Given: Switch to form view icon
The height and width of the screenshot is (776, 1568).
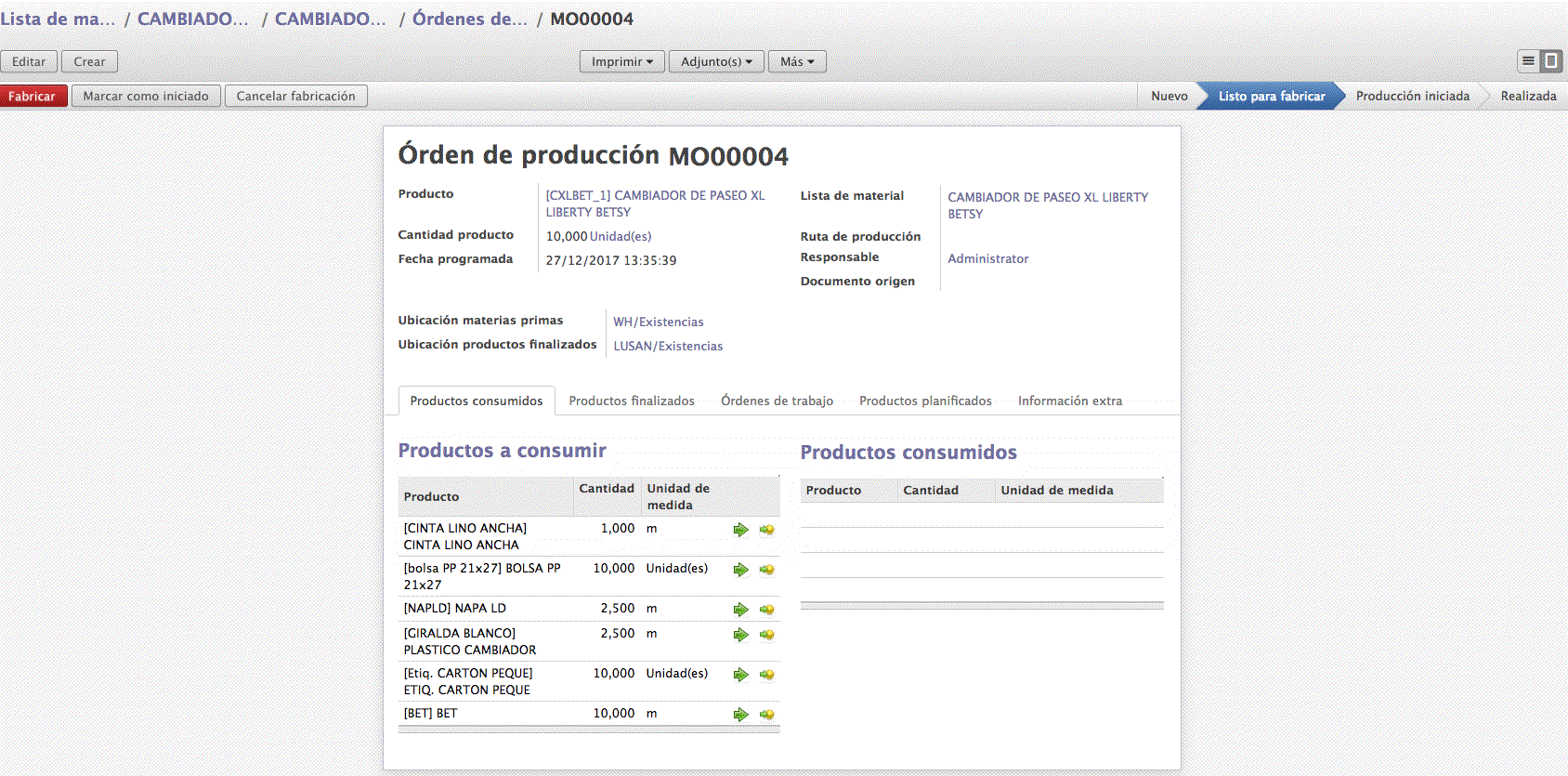Looking at the screenshot, I should coord(1551,61).
